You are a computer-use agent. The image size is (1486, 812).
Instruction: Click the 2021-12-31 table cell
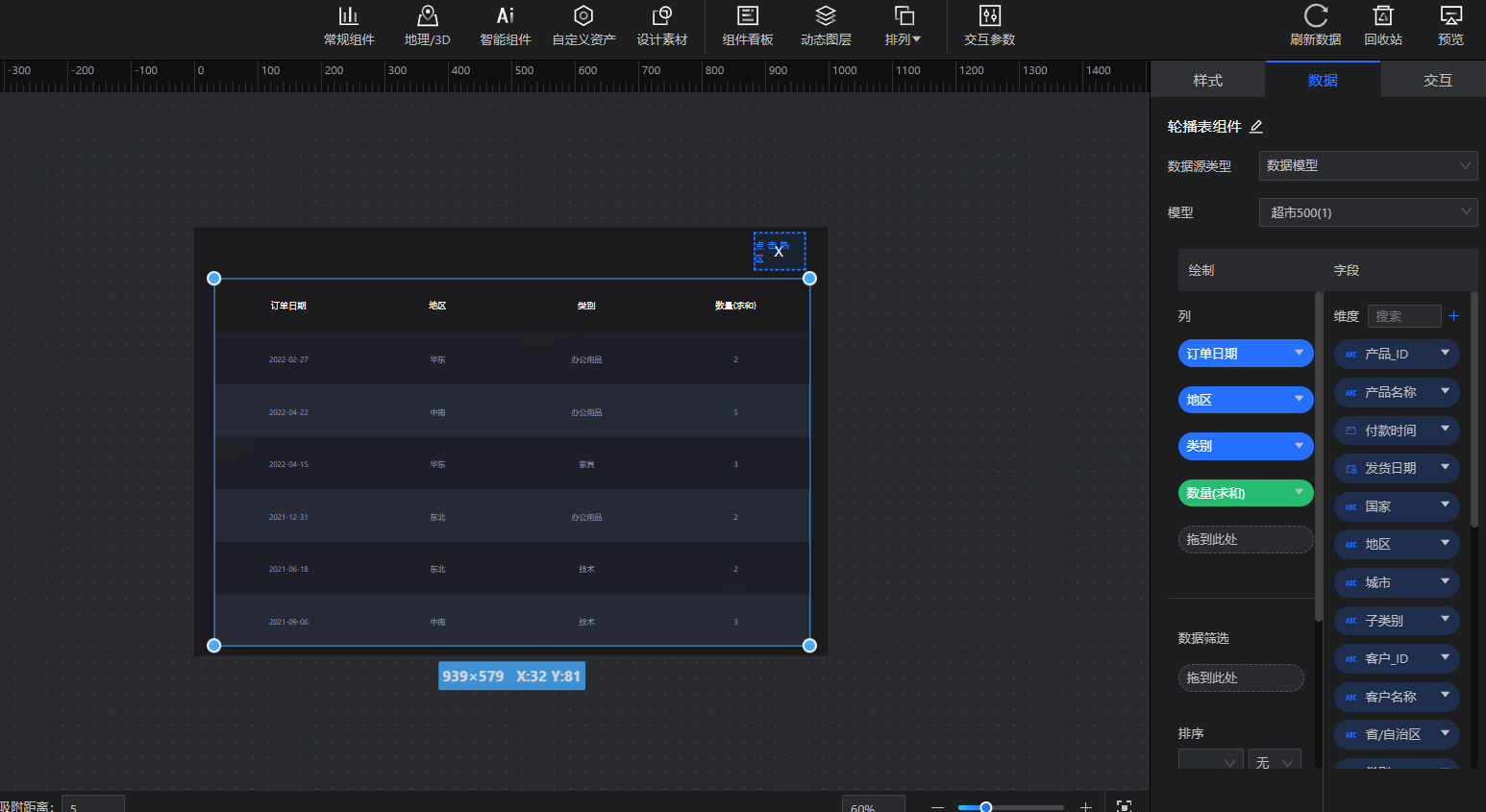pyautogui.click(x=288, y=517)
